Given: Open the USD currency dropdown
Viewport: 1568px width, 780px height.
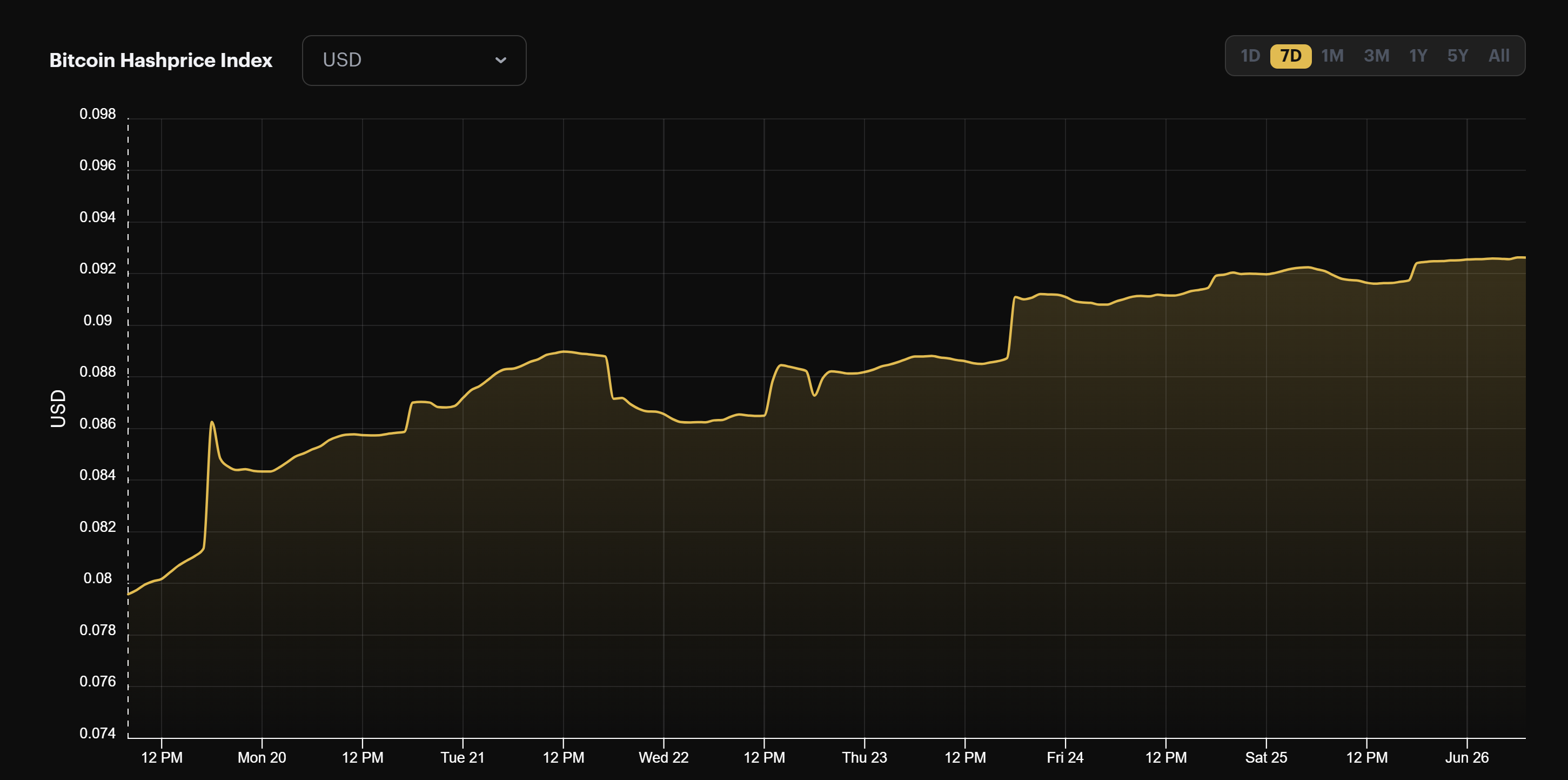Looking at the screenshot, I should tap(414, 61).
